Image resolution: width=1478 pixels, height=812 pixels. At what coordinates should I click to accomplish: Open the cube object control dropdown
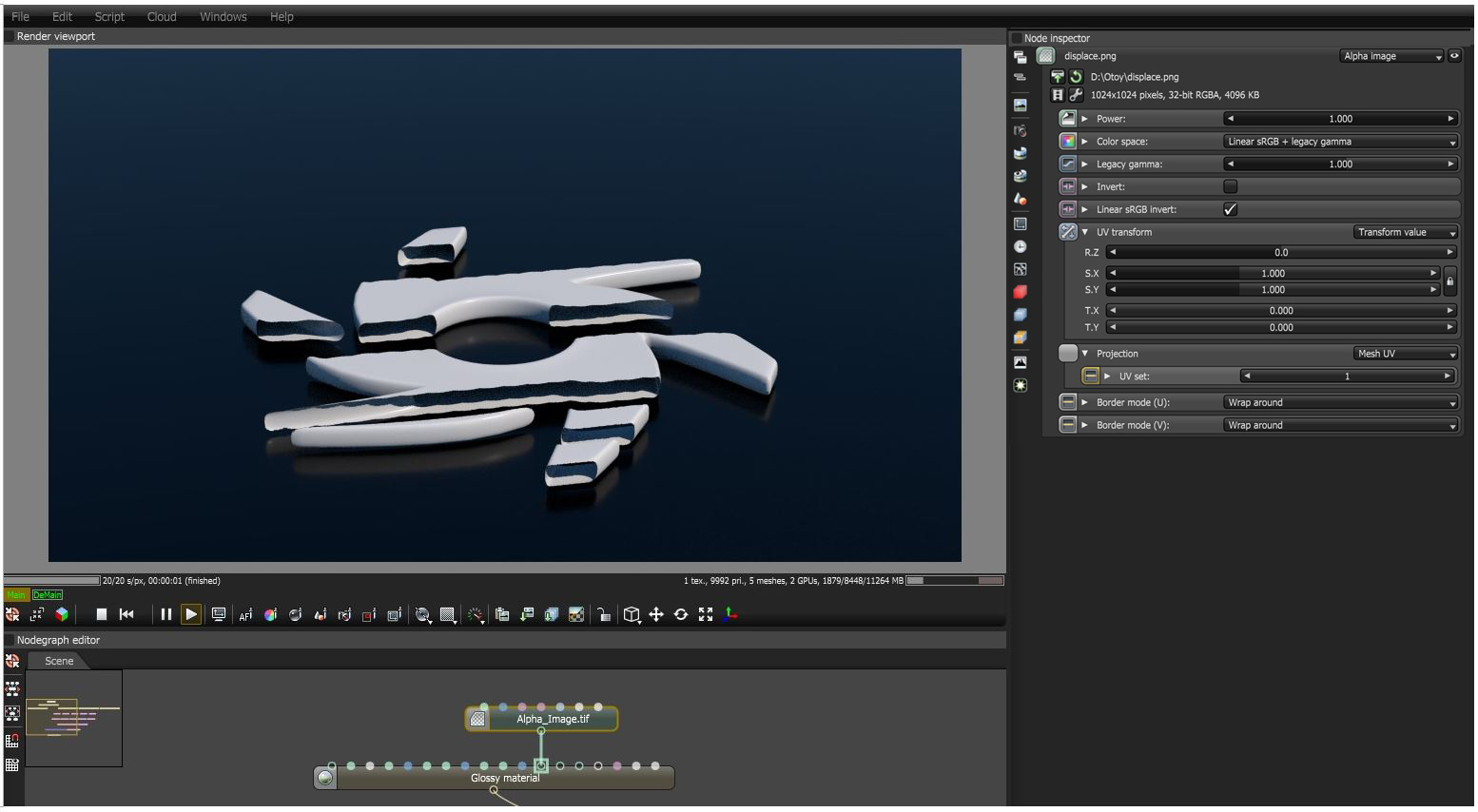pos(632,615)
